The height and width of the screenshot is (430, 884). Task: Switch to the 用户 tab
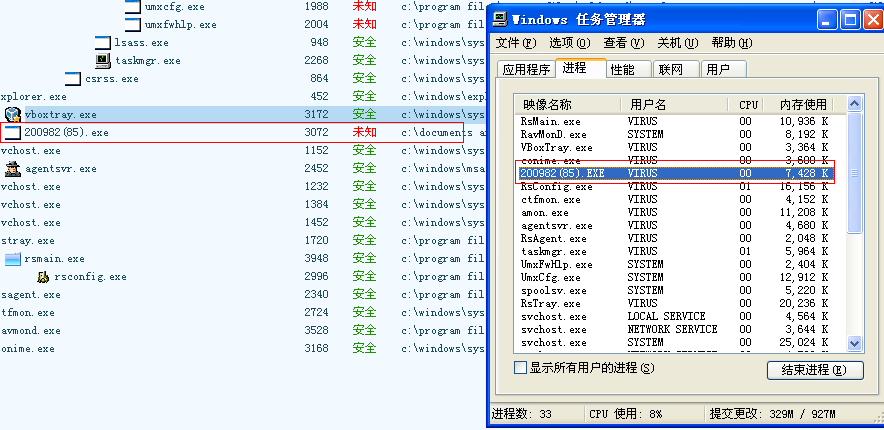723,70
